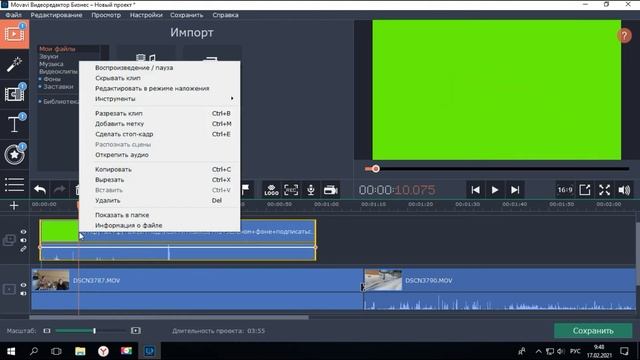Select Заставки in import list
Screen dimensions: 640x360
(58, 87)
